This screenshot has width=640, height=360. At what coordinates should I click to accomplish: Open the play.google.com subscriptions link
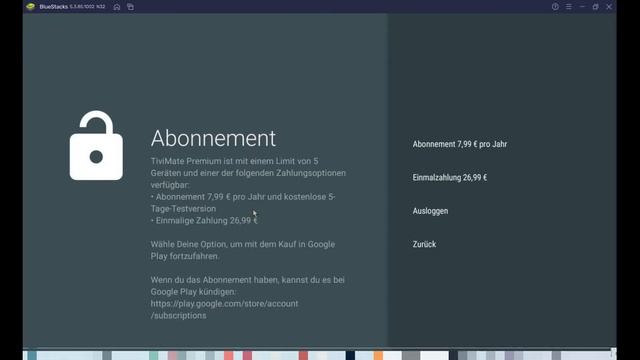tap(224, 309)
